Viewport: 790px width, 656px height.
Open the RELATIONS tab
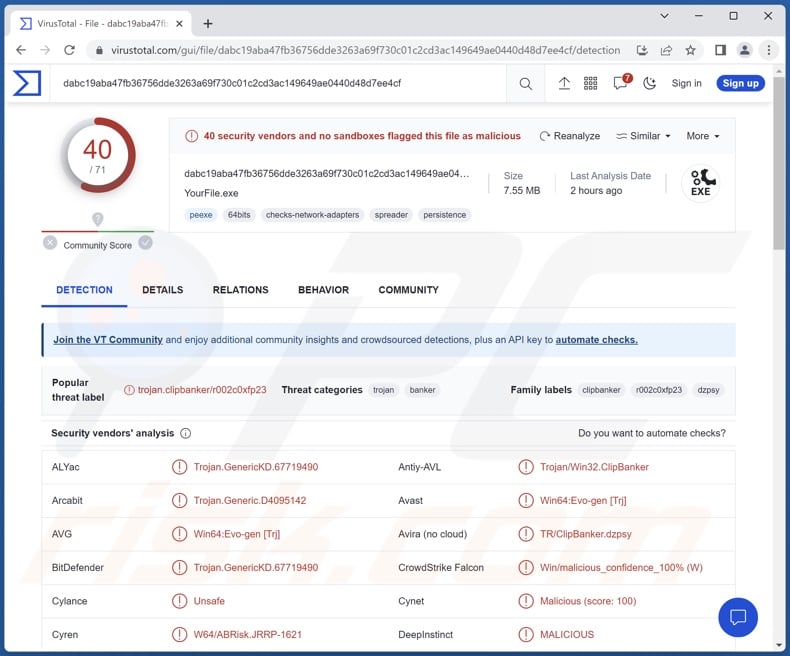pyautogui.click(x=240, y=290)
